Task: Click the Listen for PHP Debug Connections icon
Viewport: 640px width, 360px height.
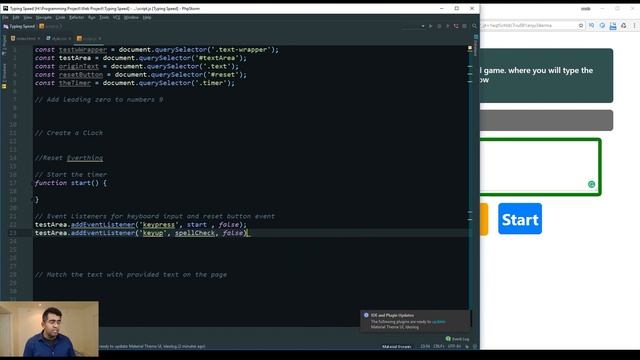Action: pos(456,26)
